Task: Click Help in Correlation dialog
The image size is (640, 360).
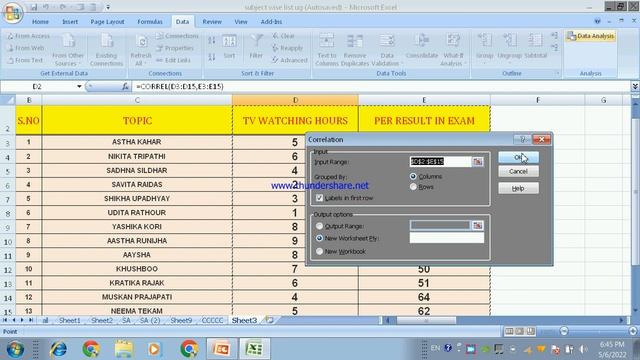Action: pyautogui.click(x=518, y=188)
